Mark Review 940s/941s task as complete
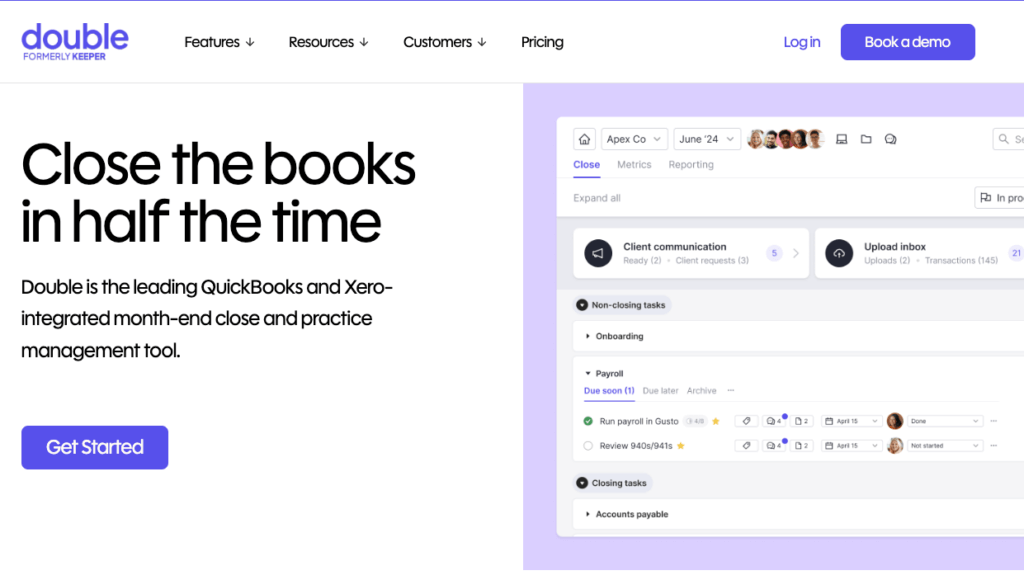Viewport: 1024px width, 580px height. coord(588,446)
